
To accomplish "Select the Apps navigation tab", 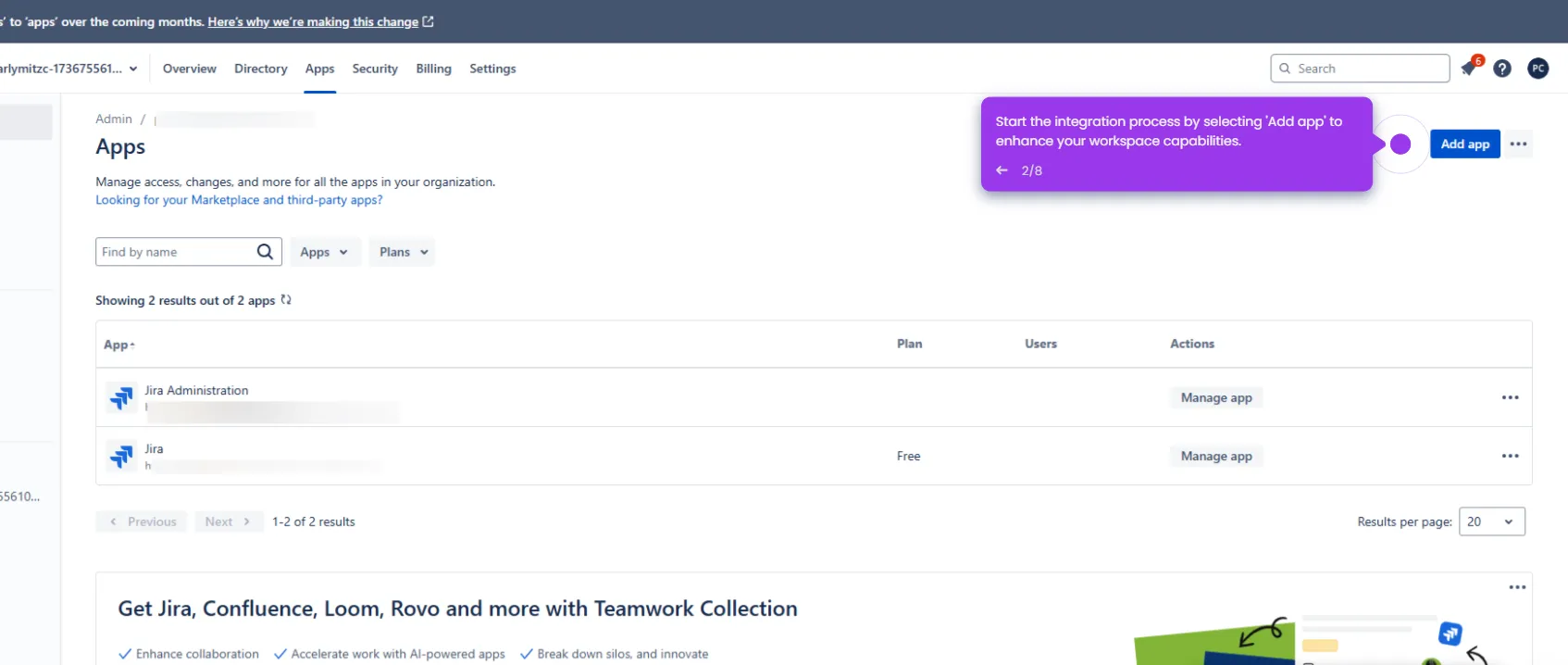I will [x=320, y=69].
